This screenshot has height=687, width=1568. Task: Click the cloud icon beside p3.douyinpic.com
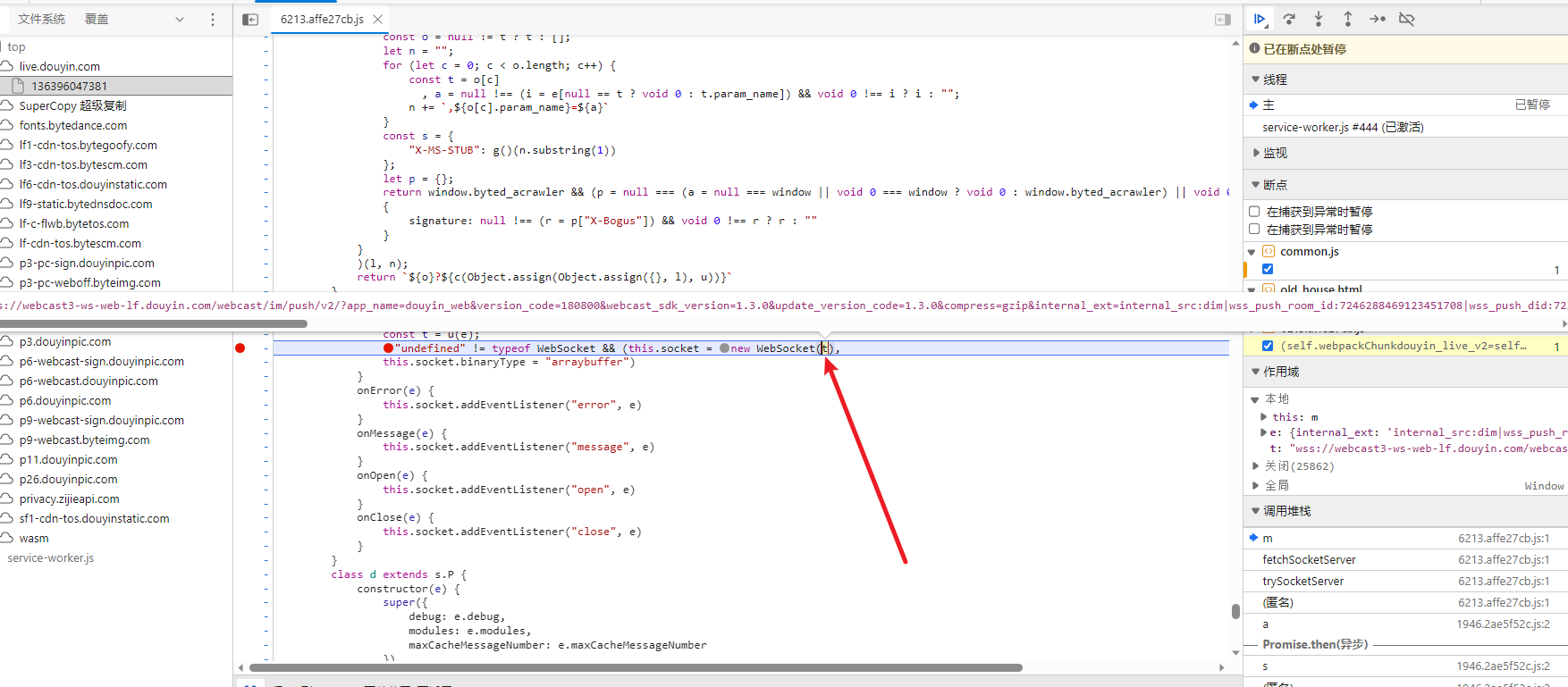pos(7,341)
